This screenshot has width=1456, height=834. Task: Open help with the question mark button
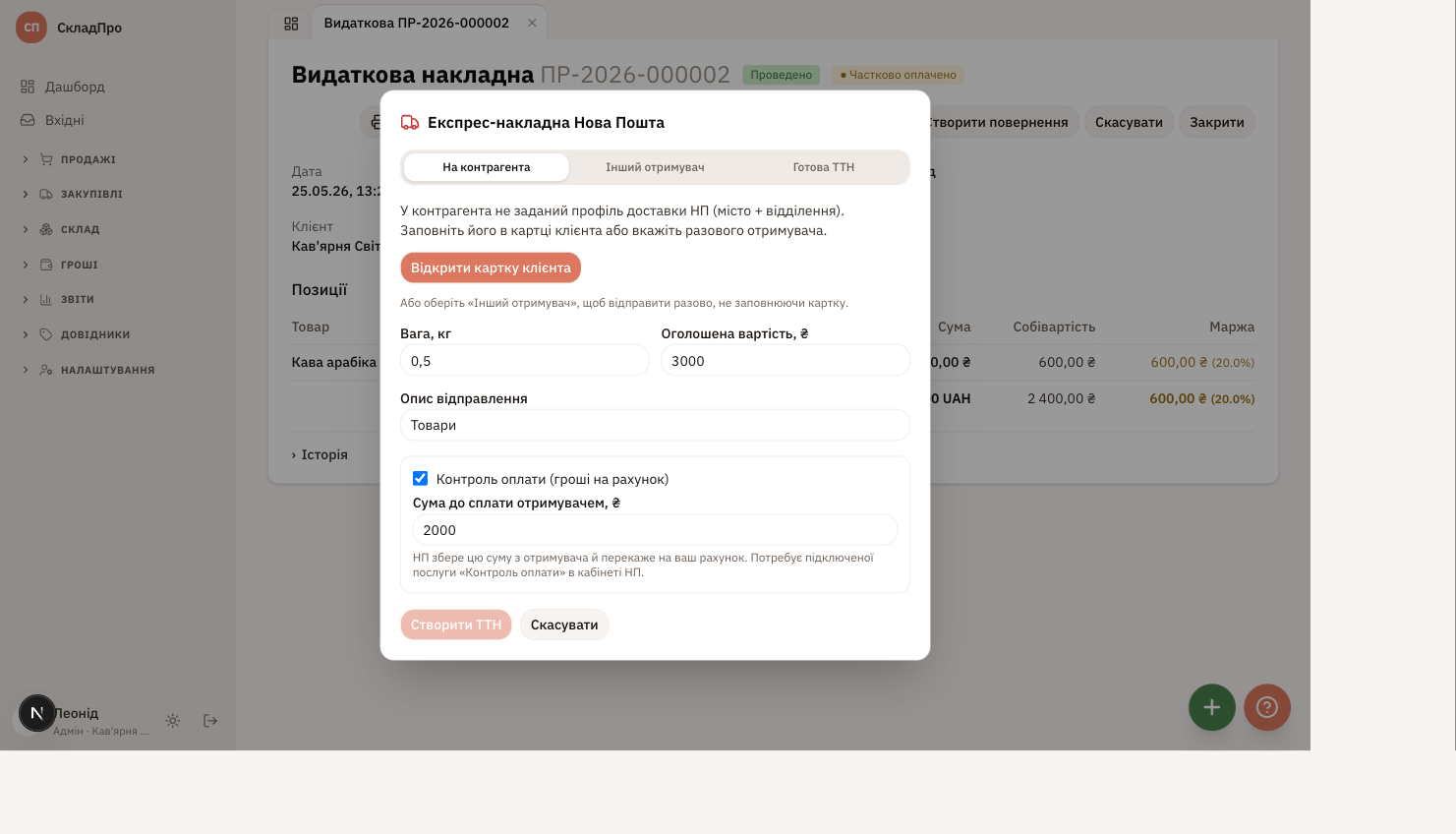pyautogui.click(x=1267, y=707)
